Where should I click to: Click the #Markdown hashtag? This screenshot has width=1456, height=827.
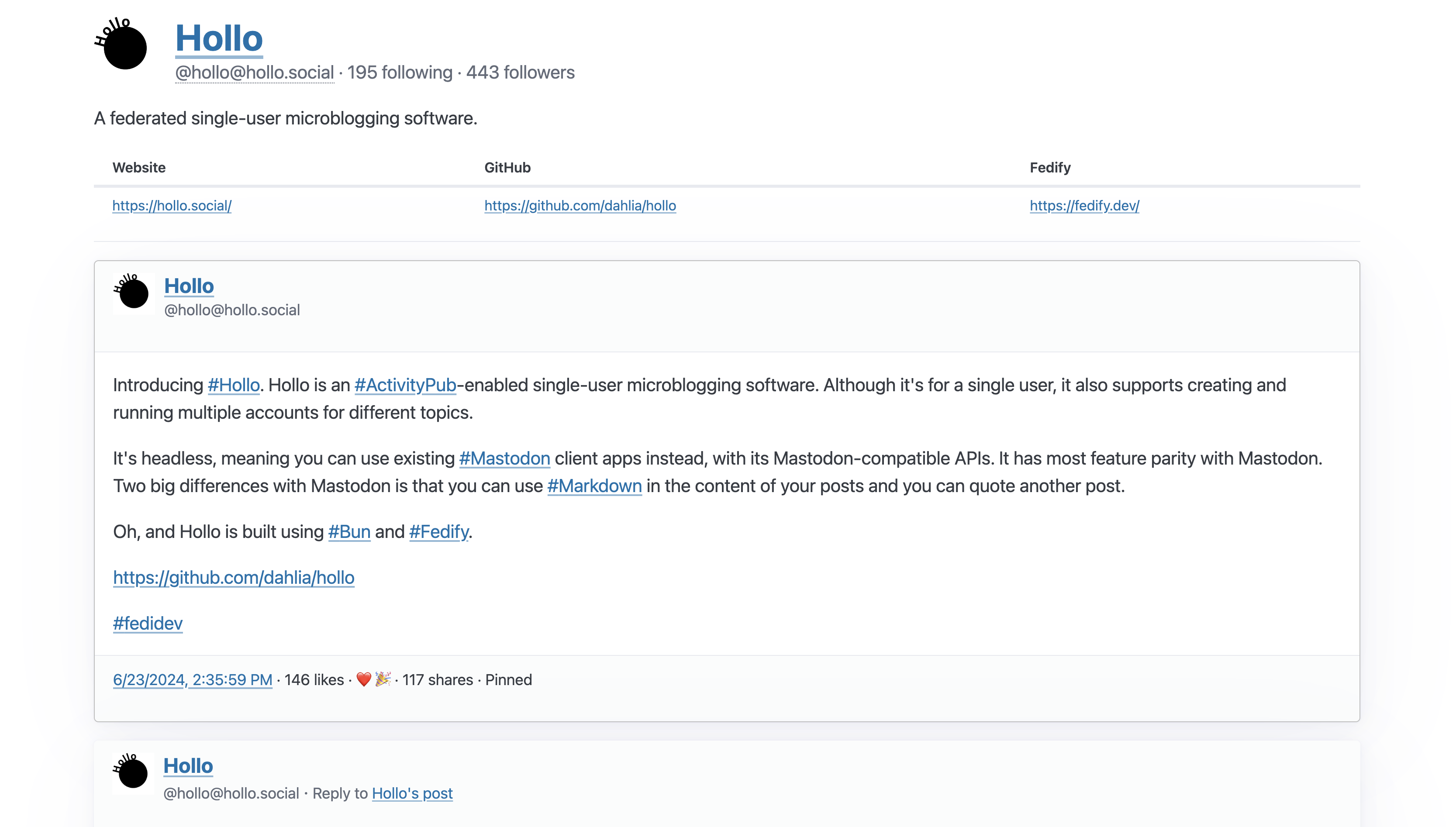(x=594, y=486)
